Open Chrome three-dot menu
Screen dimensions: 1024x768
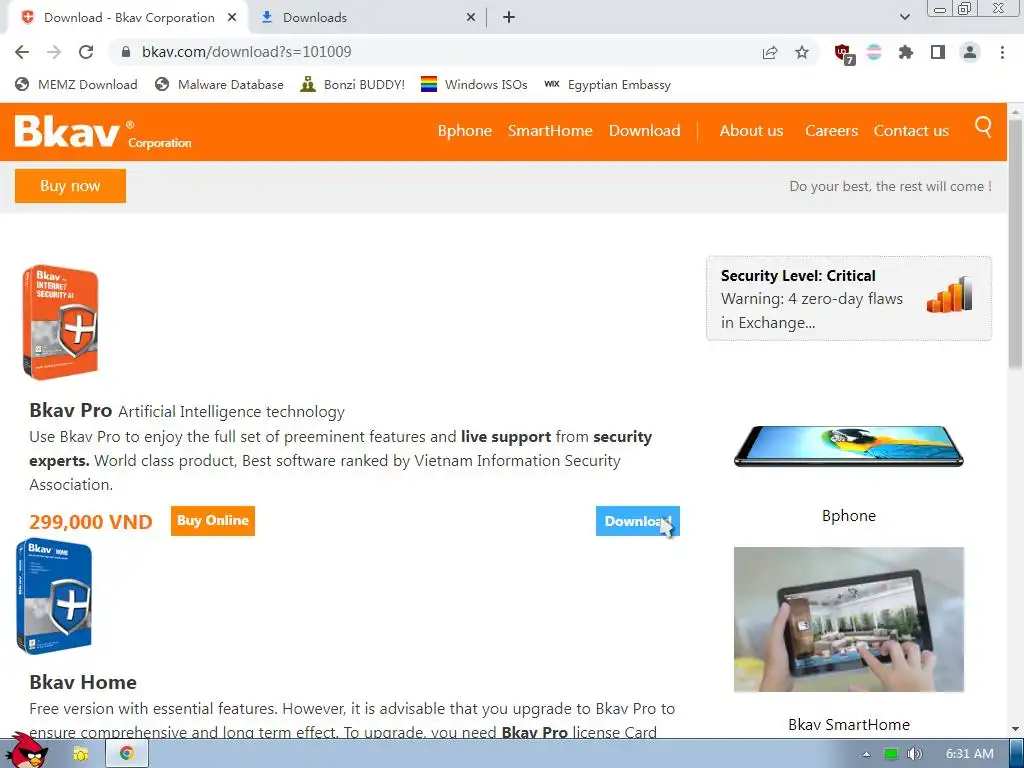(x=1002, y=52)
